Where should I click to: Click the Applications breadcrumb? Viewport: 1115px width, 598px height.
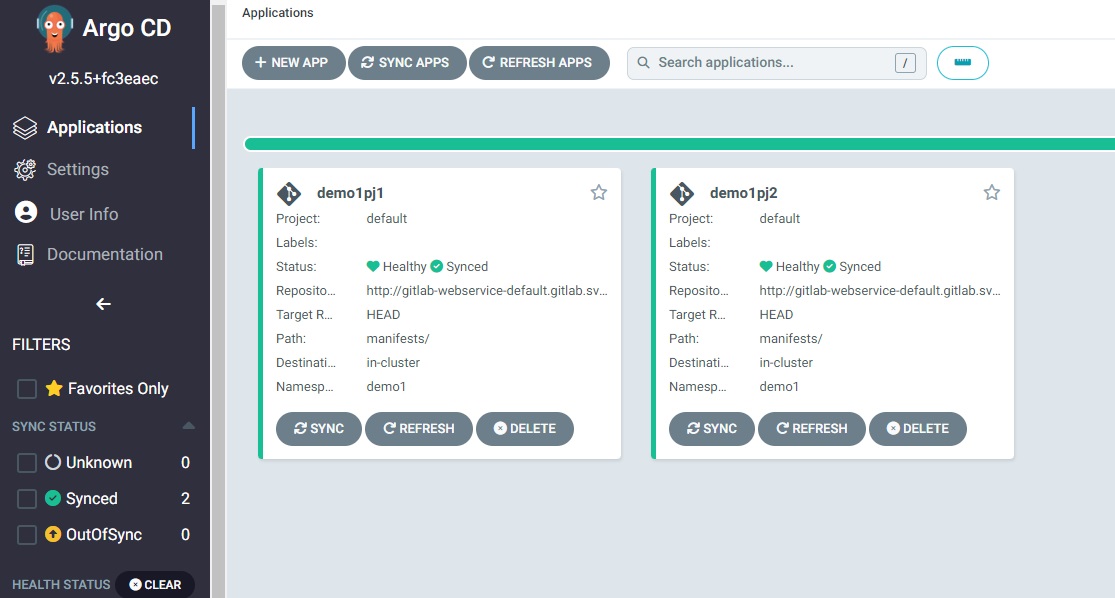pyautogui.click(x=277, y=13)
